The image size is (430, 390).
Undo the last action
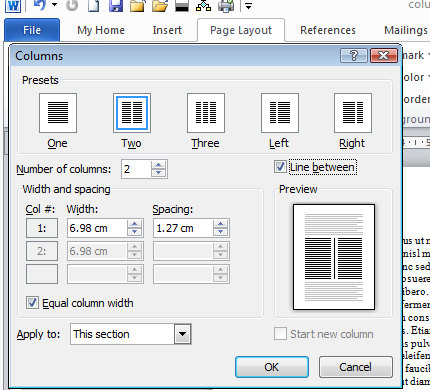pos(39,5)
